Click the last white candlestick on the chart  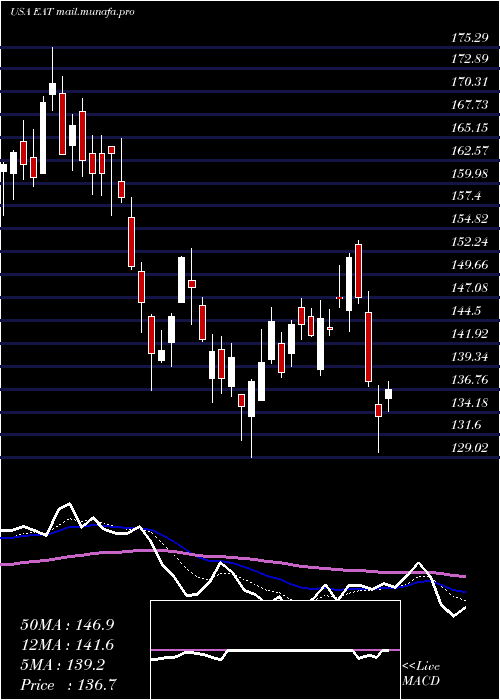click(388, 394)
